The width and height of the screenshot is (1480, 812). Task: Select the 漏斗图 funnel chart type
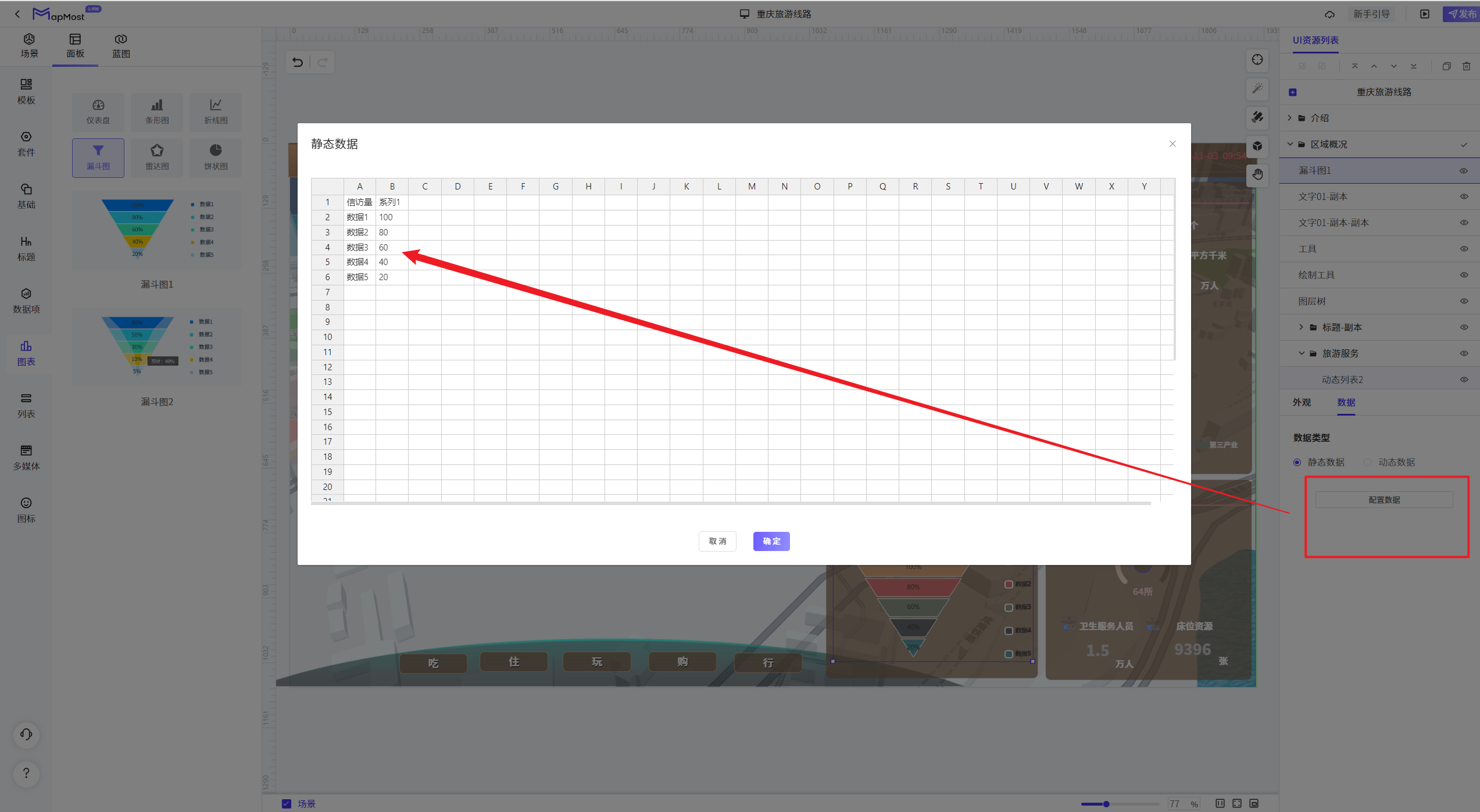coord(98,158)
